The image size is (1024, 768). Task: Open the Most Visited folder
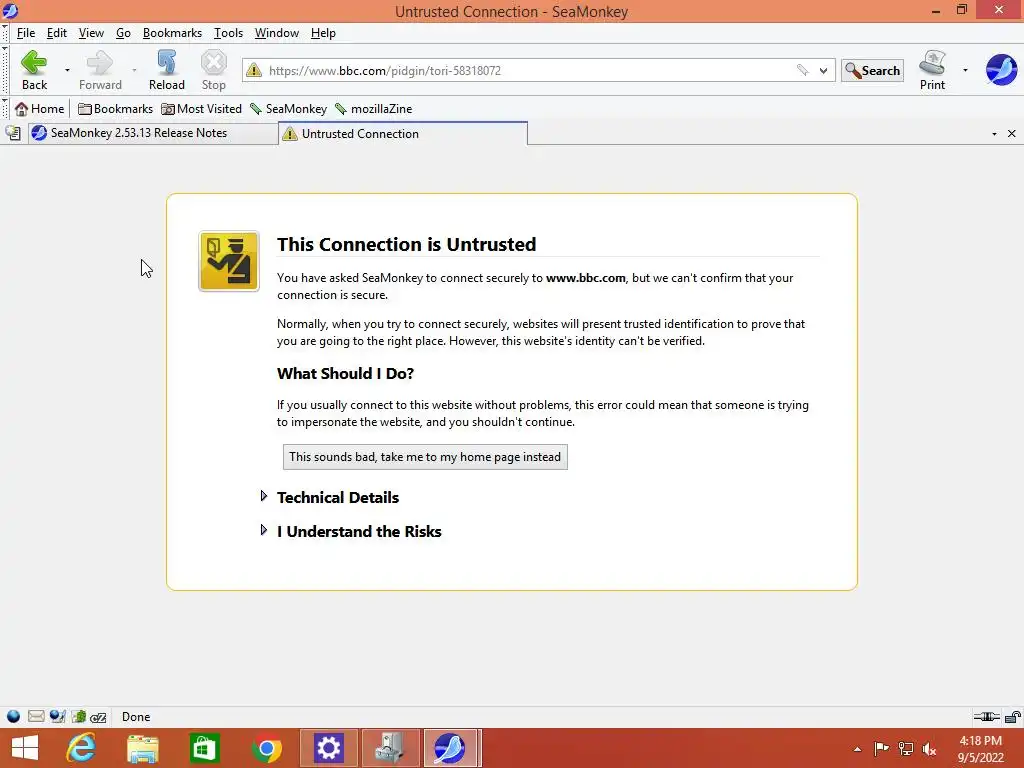[201, 108]
